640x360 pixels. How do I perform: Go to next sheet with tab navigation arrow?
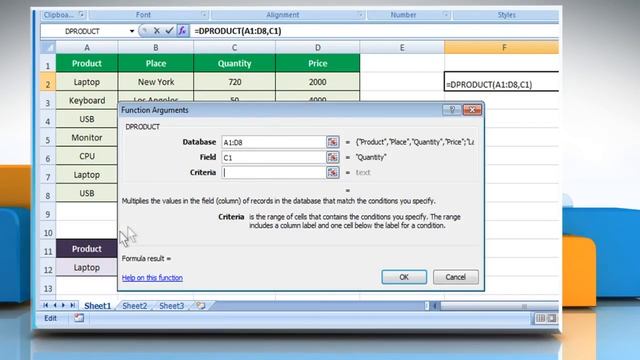[x=63, y=305]
